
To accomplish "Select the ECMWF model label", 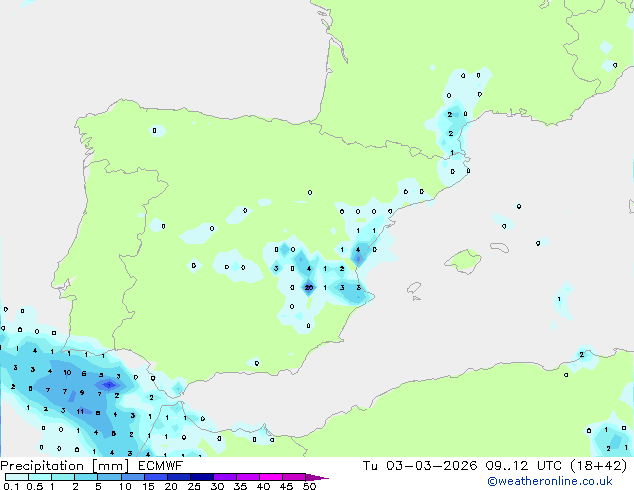I will click(x=161, y=466).
